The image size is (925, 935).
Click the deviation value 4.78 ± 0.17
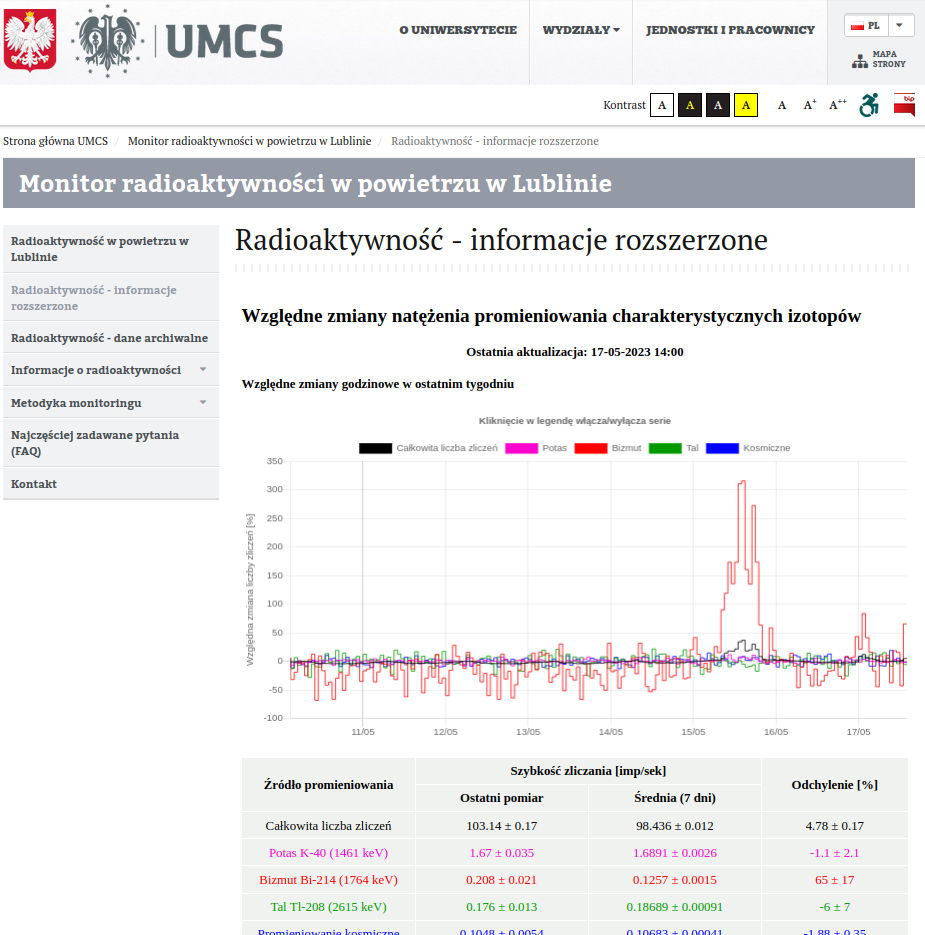834,826
